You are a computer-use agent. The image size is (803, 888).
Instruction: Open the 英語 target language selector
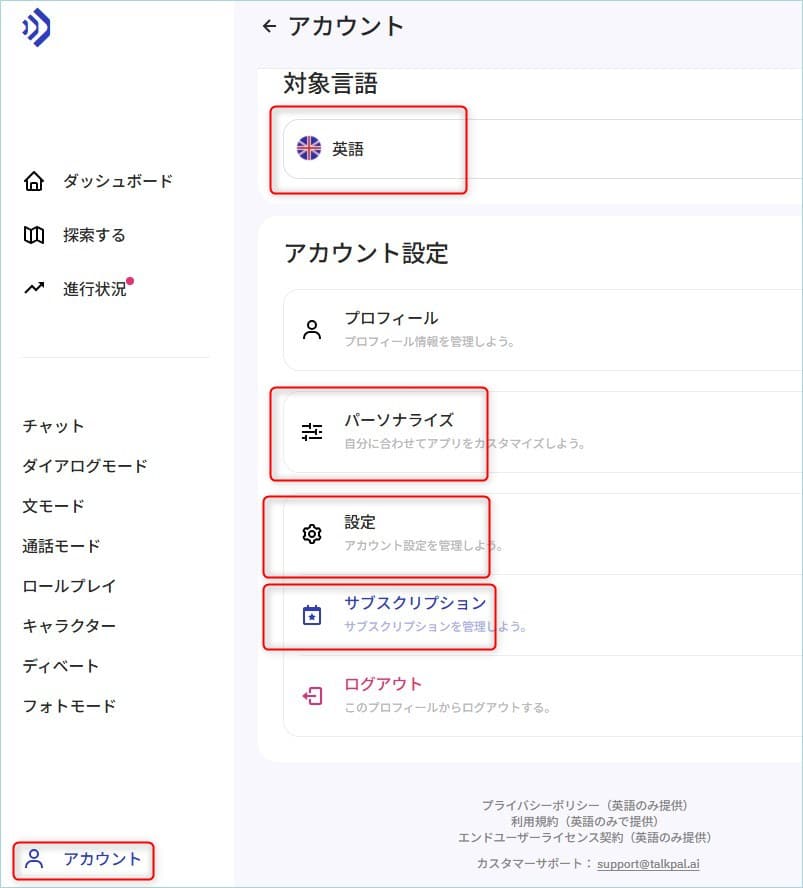click(543, 149)
